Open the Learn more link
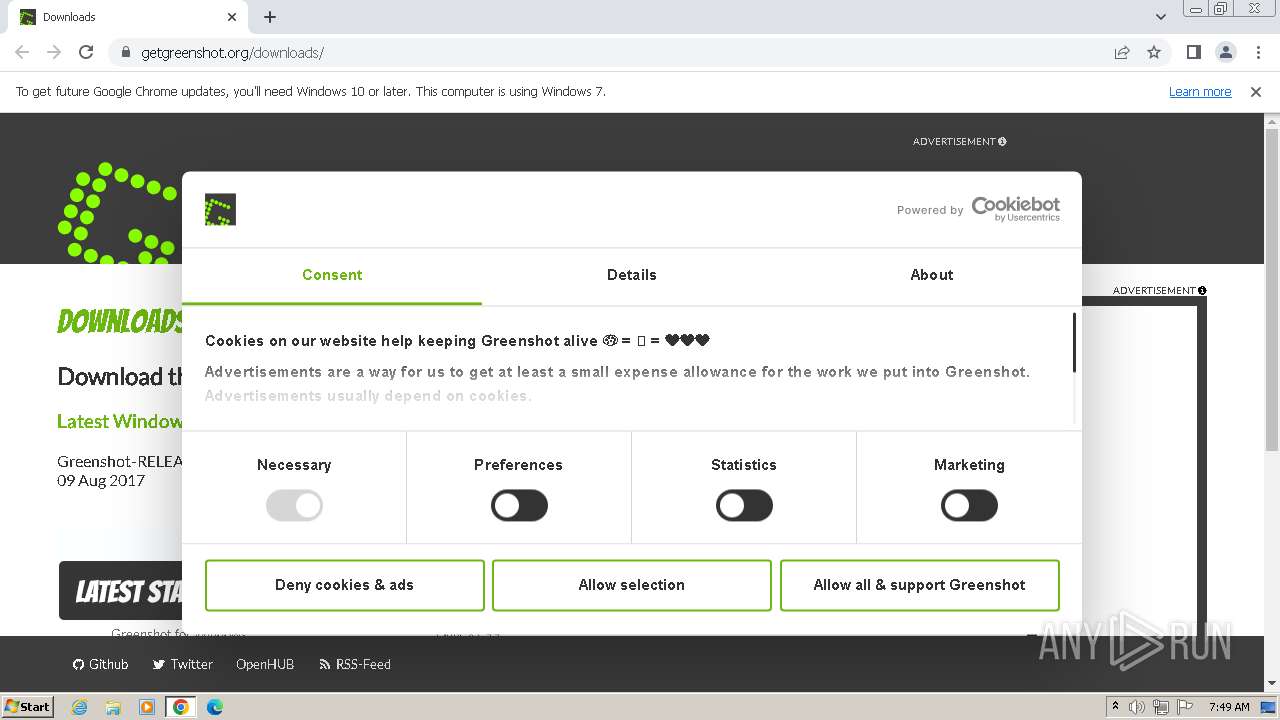 click(x=1200, y=92)
